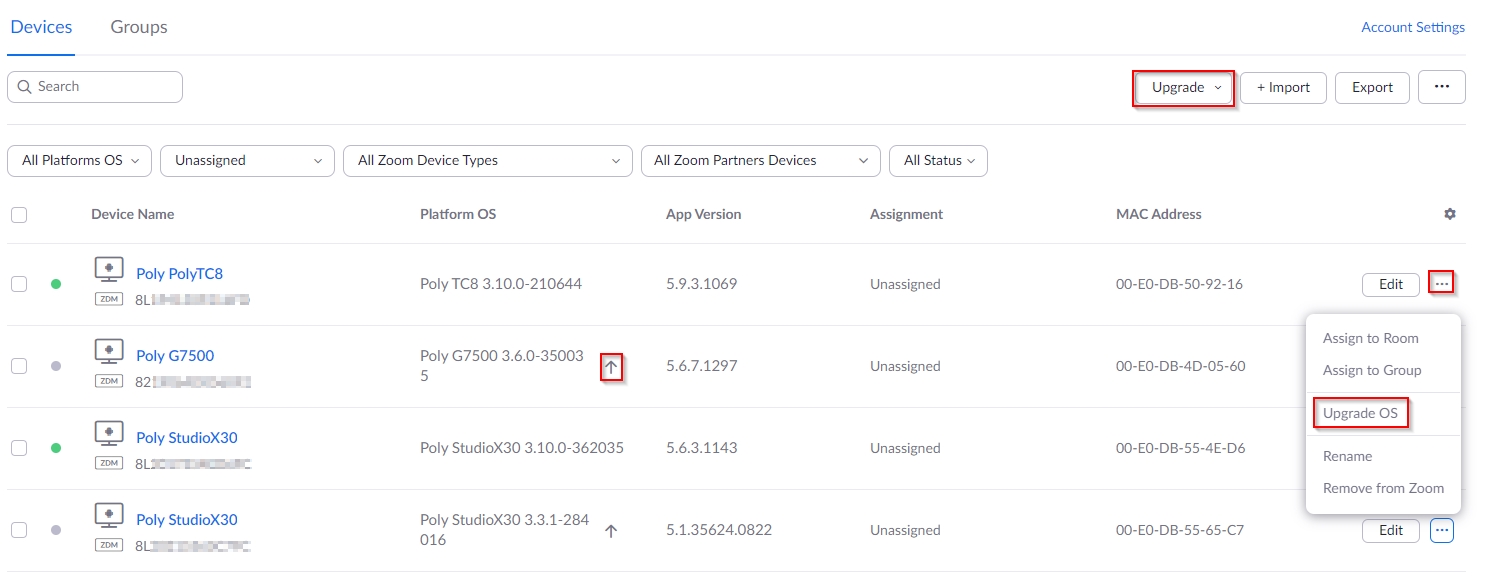The height and width of the screenshot is (584, 1503).
Task: Expand the All Zoom Device Types dropdown
Action: 487,160
